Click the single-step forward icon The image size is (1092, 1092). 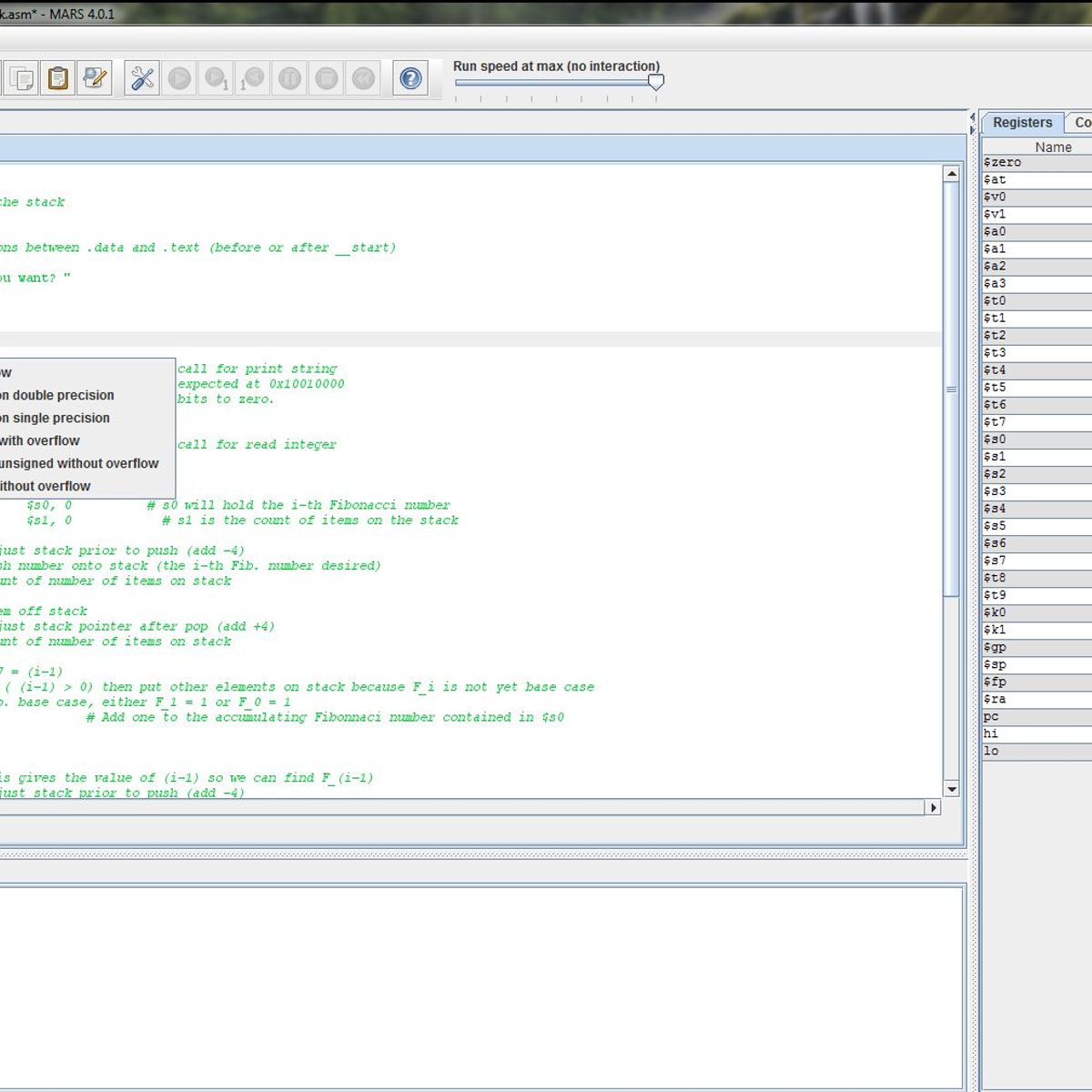pos(217,79)
